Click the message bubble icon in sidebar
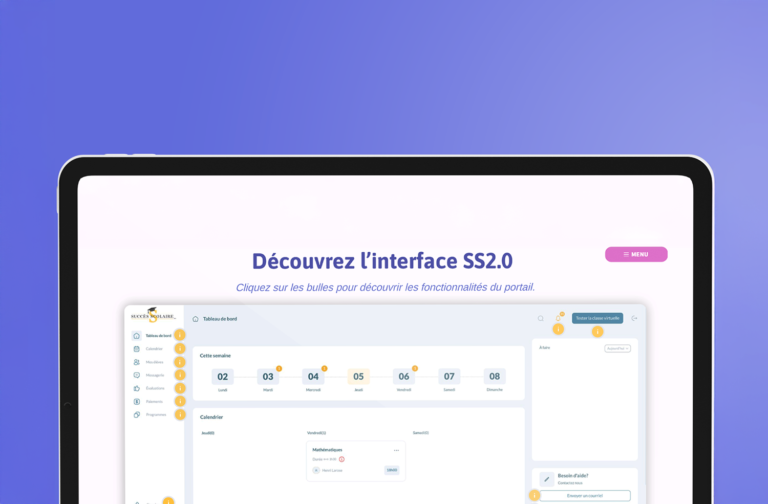 (x=137, y=375)
